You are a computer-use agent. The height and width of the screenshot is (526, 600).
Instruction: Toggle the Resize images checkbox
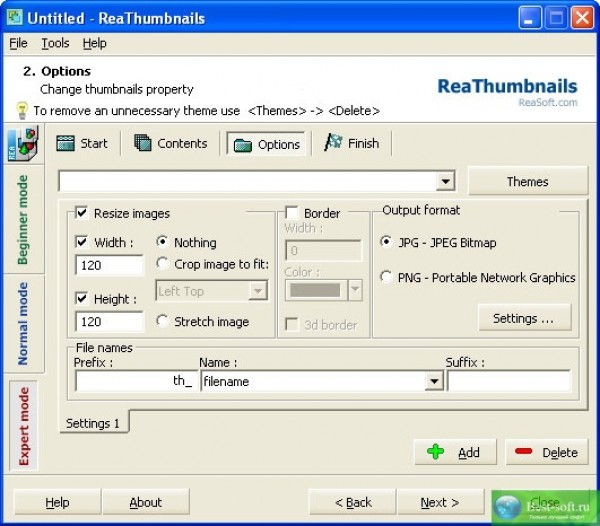tap(82, 213)
